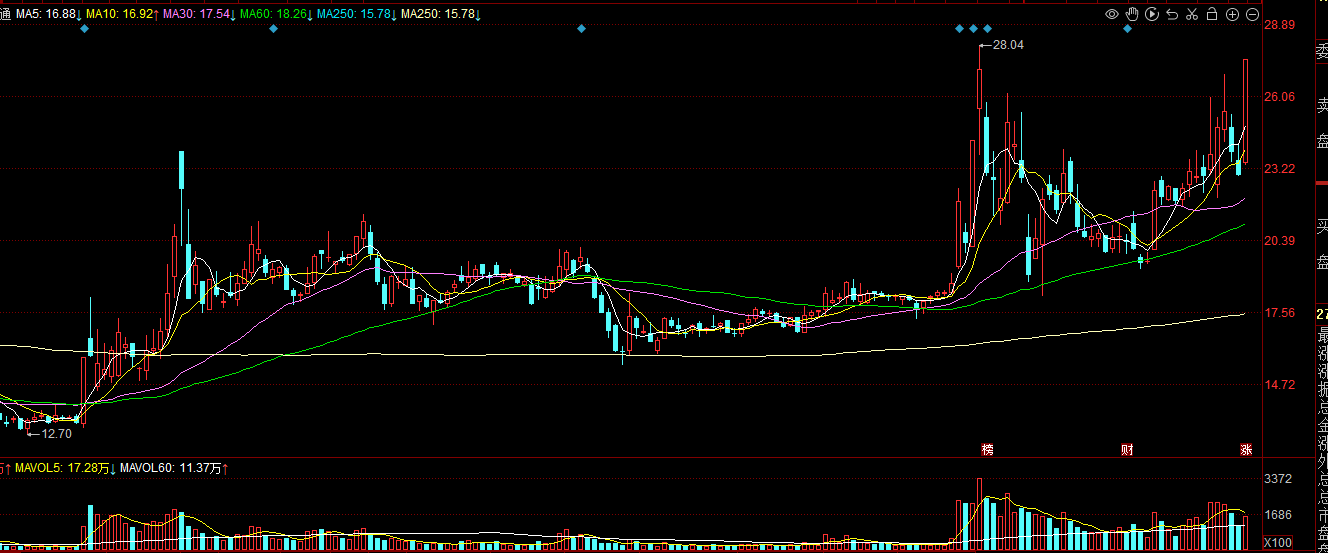Toggle the eye visibility icon in the chart toolbar
1328x553 pixels.
(x=1112, y=14)
